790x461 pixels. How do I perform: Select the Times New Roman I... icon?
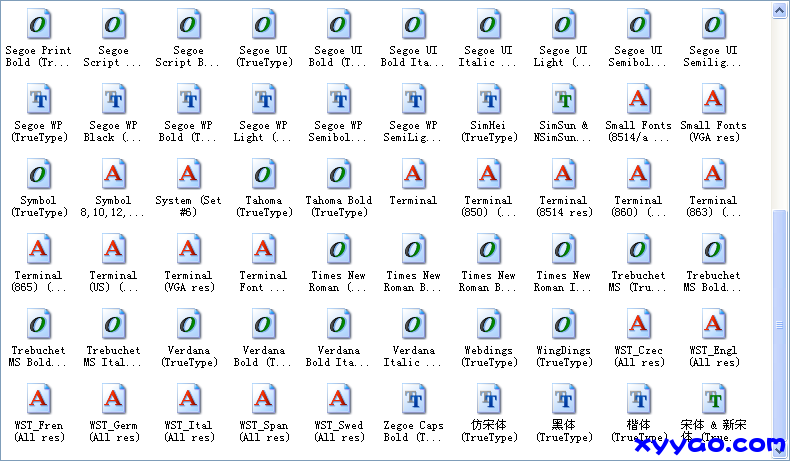564,249
